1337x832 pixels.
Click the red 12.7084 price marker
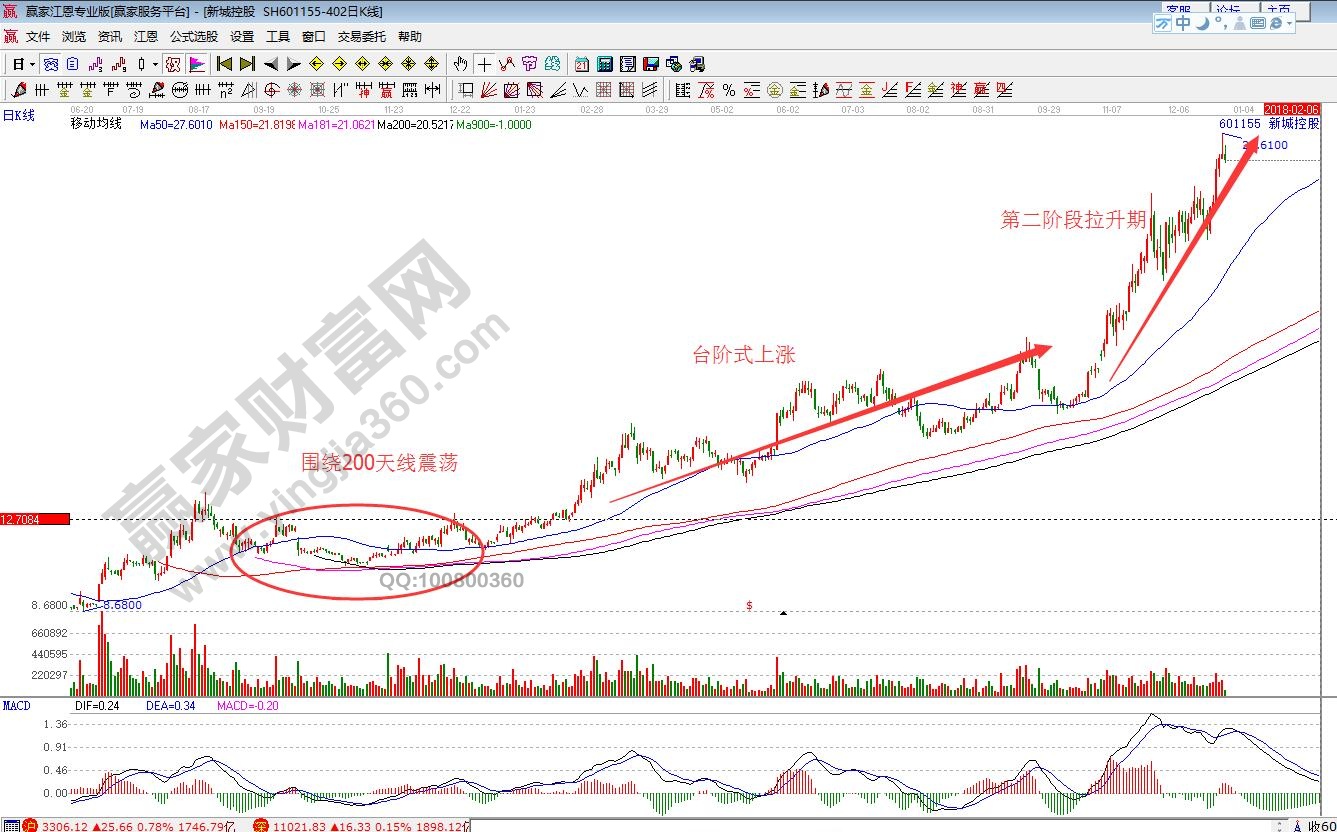coord(34,519)
